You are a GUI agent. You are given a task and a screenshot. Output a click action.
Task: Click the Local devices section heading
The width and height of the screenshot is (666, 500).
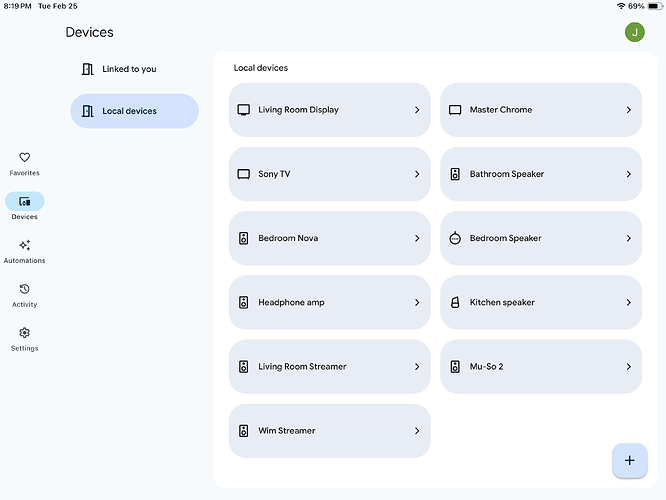(260, 68)
